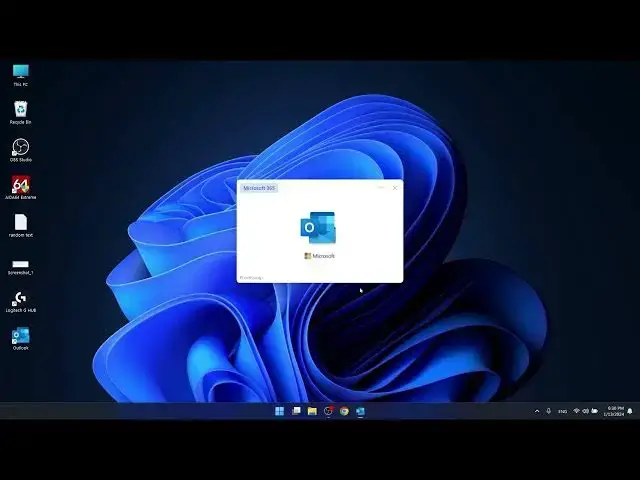Select the Logitech G HUB shortcut
640x480 pixels.
[x=20, y=302]
